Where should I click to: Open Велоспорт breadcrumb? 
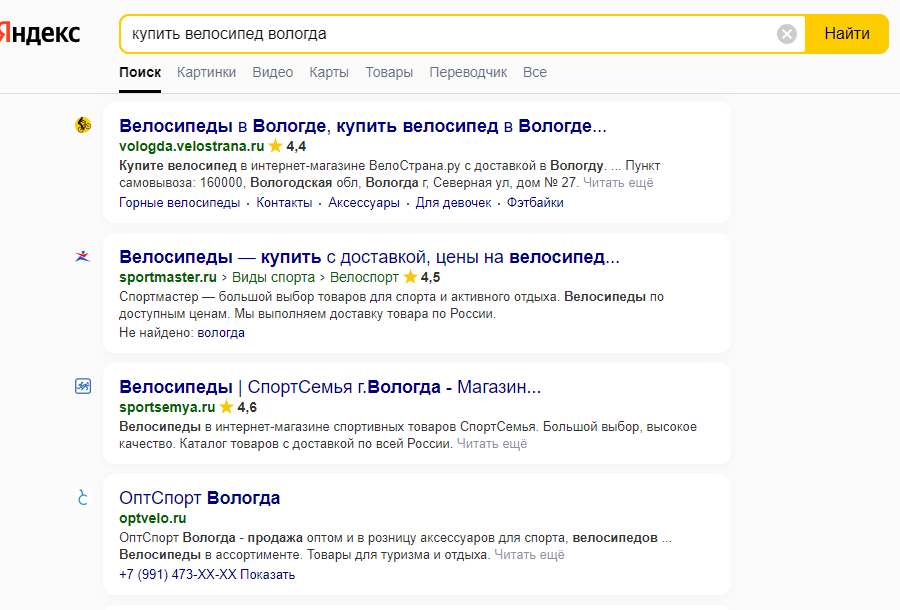[364, 277]
